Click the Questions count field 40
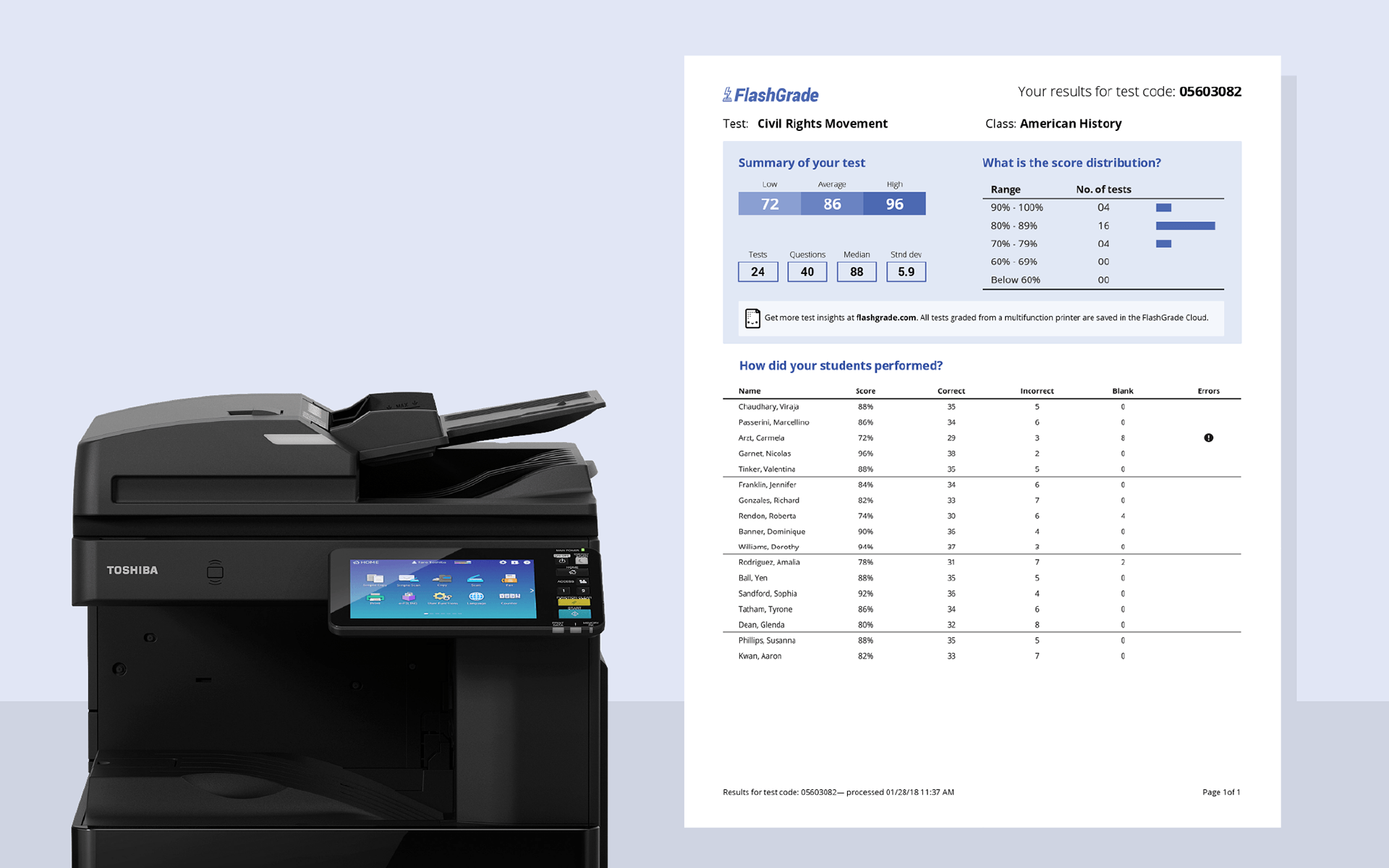The height and width of the screenshot is (868, 1389). pos(807,272)
